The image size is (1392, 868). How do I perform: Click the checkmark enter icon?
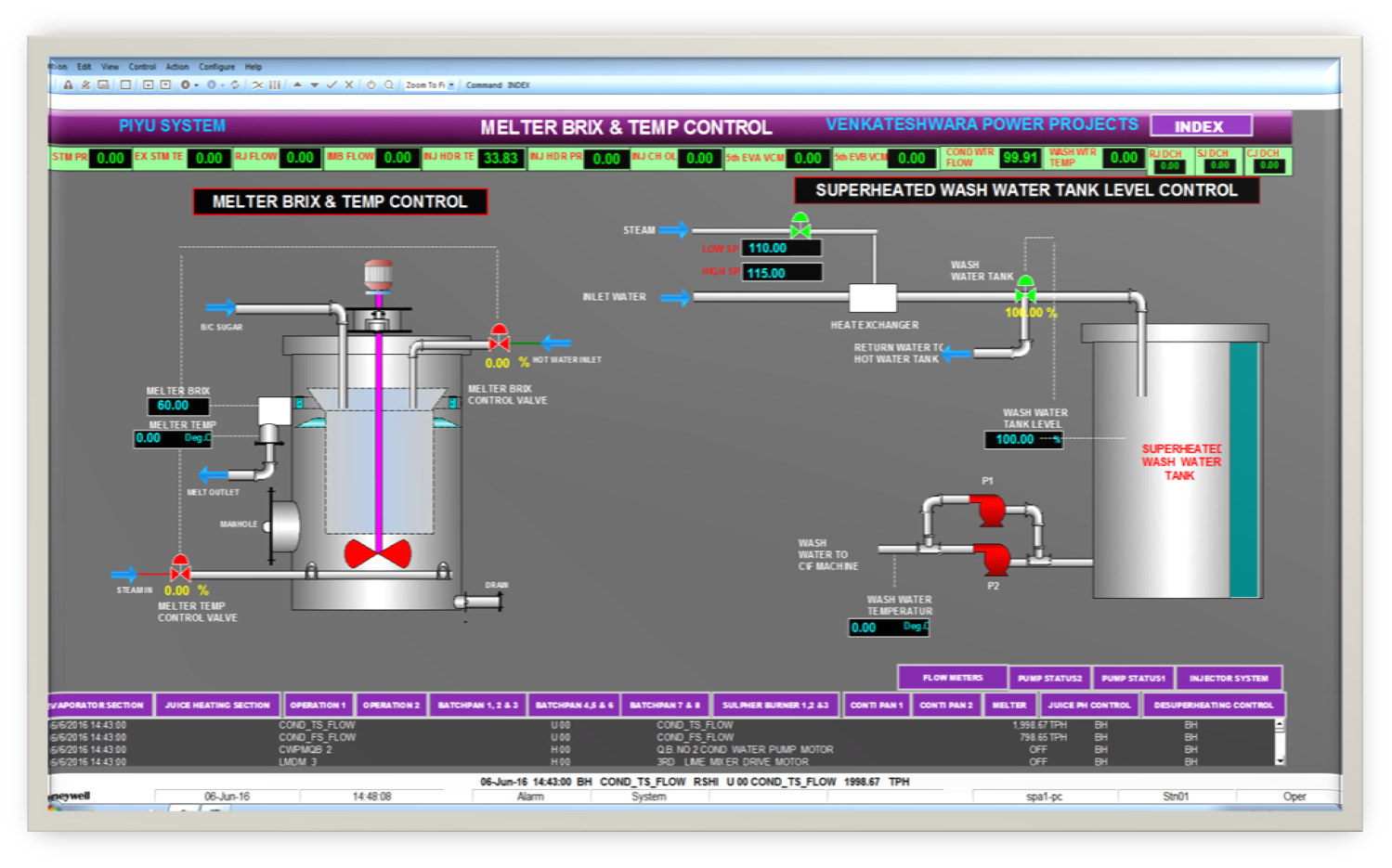coord(332,84)
